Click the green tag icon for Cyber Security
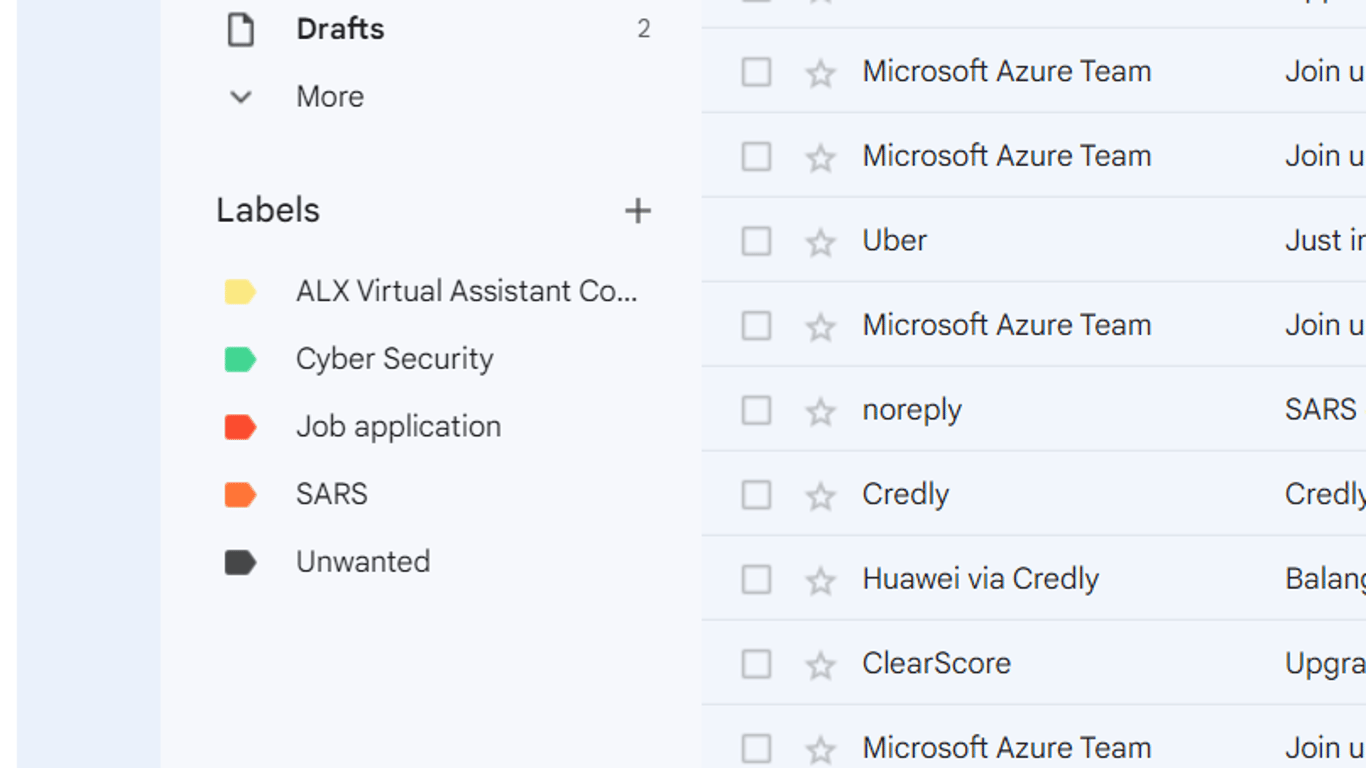 click(x=240, y=359)
